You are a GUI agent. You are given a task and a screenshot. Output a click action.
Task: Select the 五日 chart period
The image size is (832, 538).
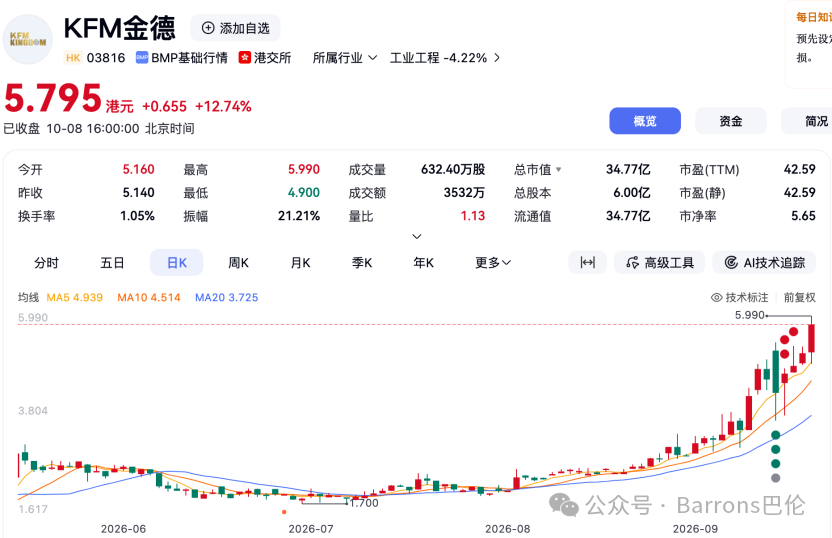[112, 263]
